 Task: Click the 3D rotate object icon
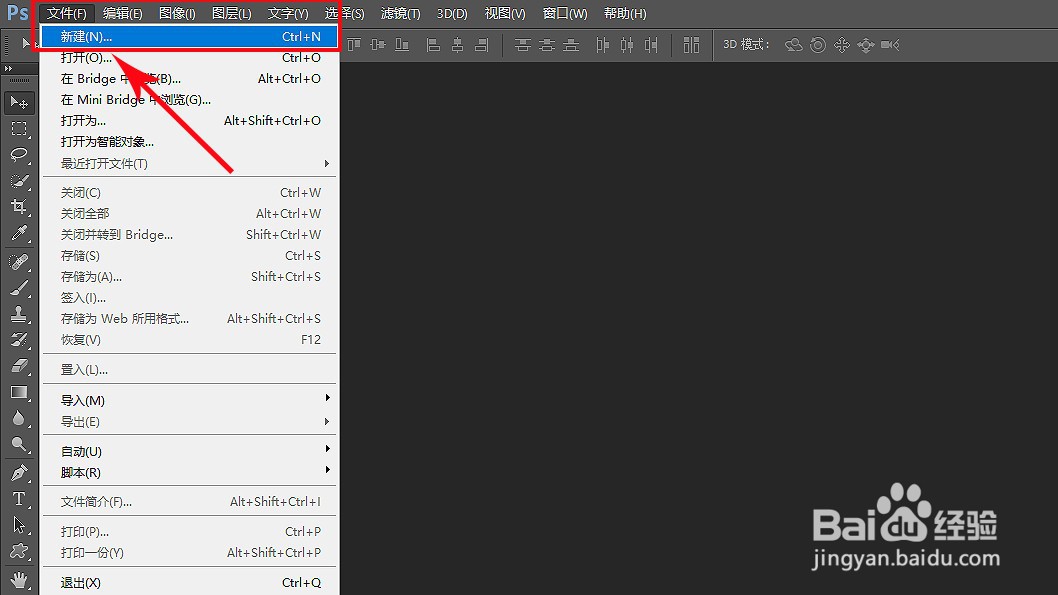pyautogui.click(x=794, y=45)
